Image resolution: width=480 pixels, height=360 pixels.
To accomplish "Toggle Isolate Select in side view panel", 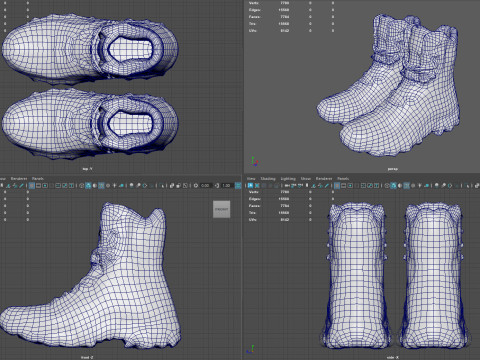I will point(468,185).
